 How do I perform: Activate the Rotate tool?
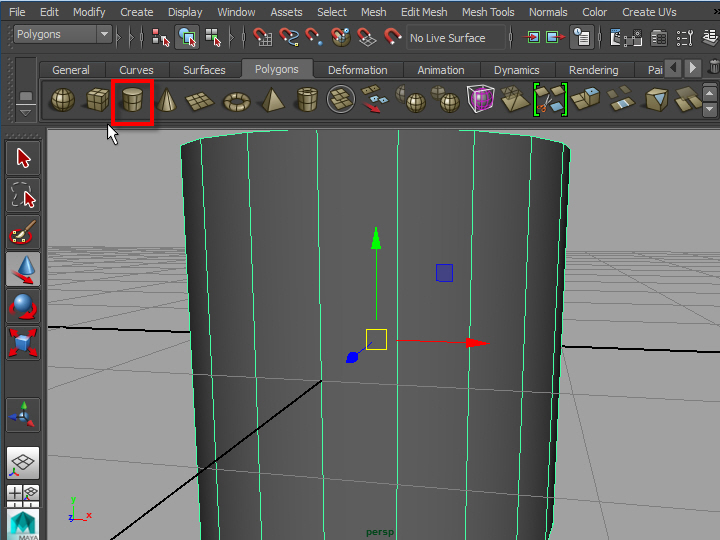point(23,306)
